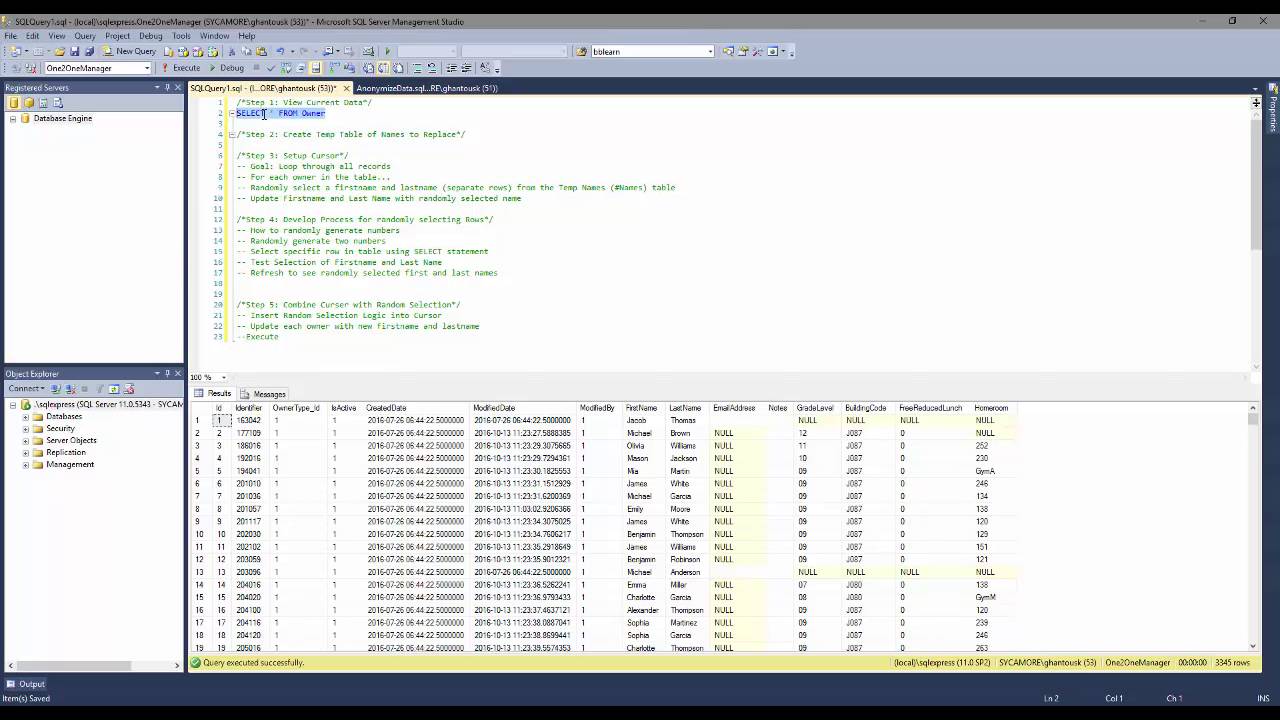Open the File menu
1280x720 pixels.
[x=11, y=36]
